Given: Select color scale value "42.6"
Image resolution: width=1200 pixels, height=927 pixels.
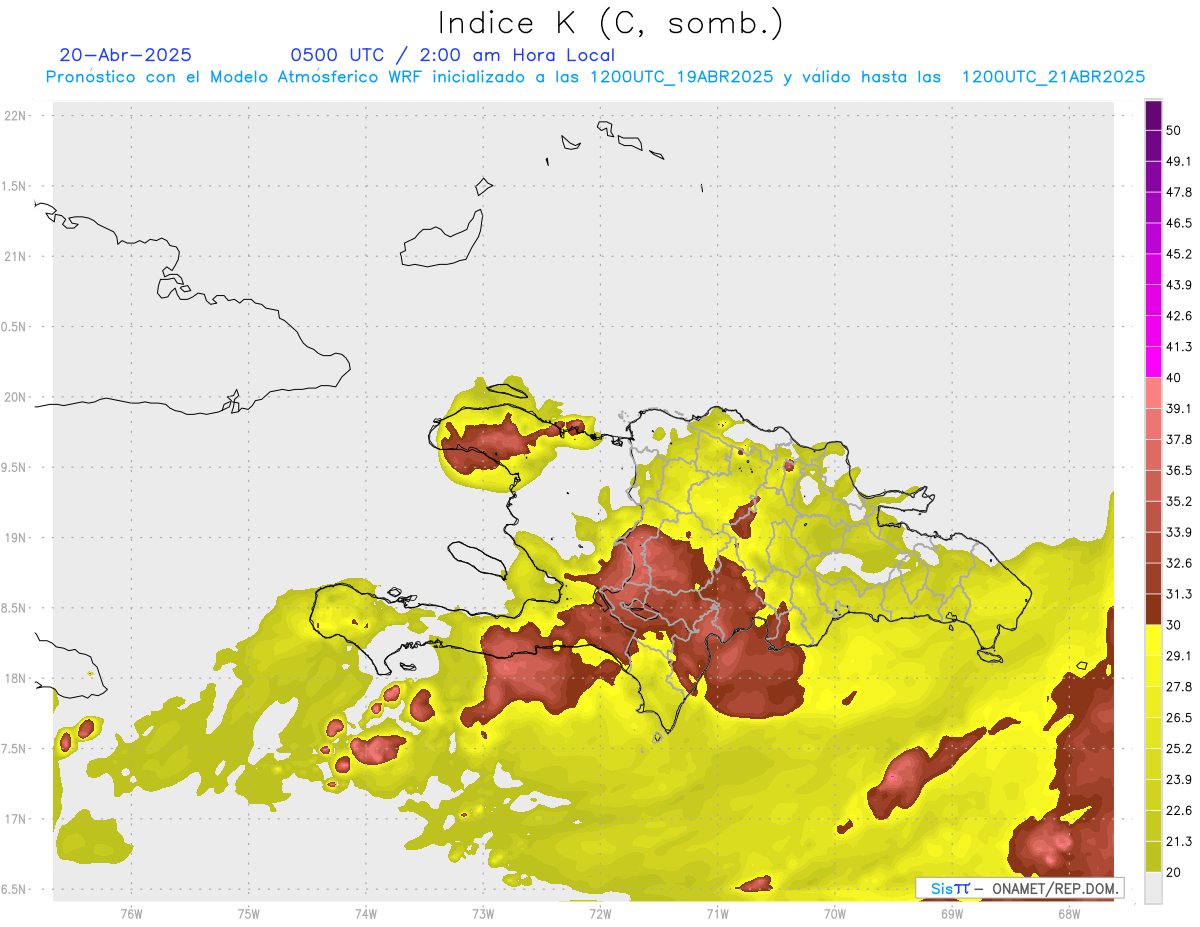Looking at the screenshot, I should coord(1179,316).
